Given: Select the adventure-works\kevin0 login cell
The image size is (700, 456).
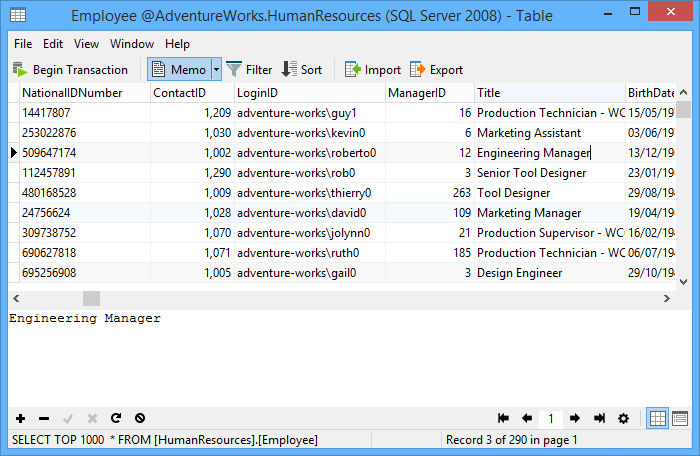Looking at the screenshot, I should pyautogui.click(x=310, y=133).
